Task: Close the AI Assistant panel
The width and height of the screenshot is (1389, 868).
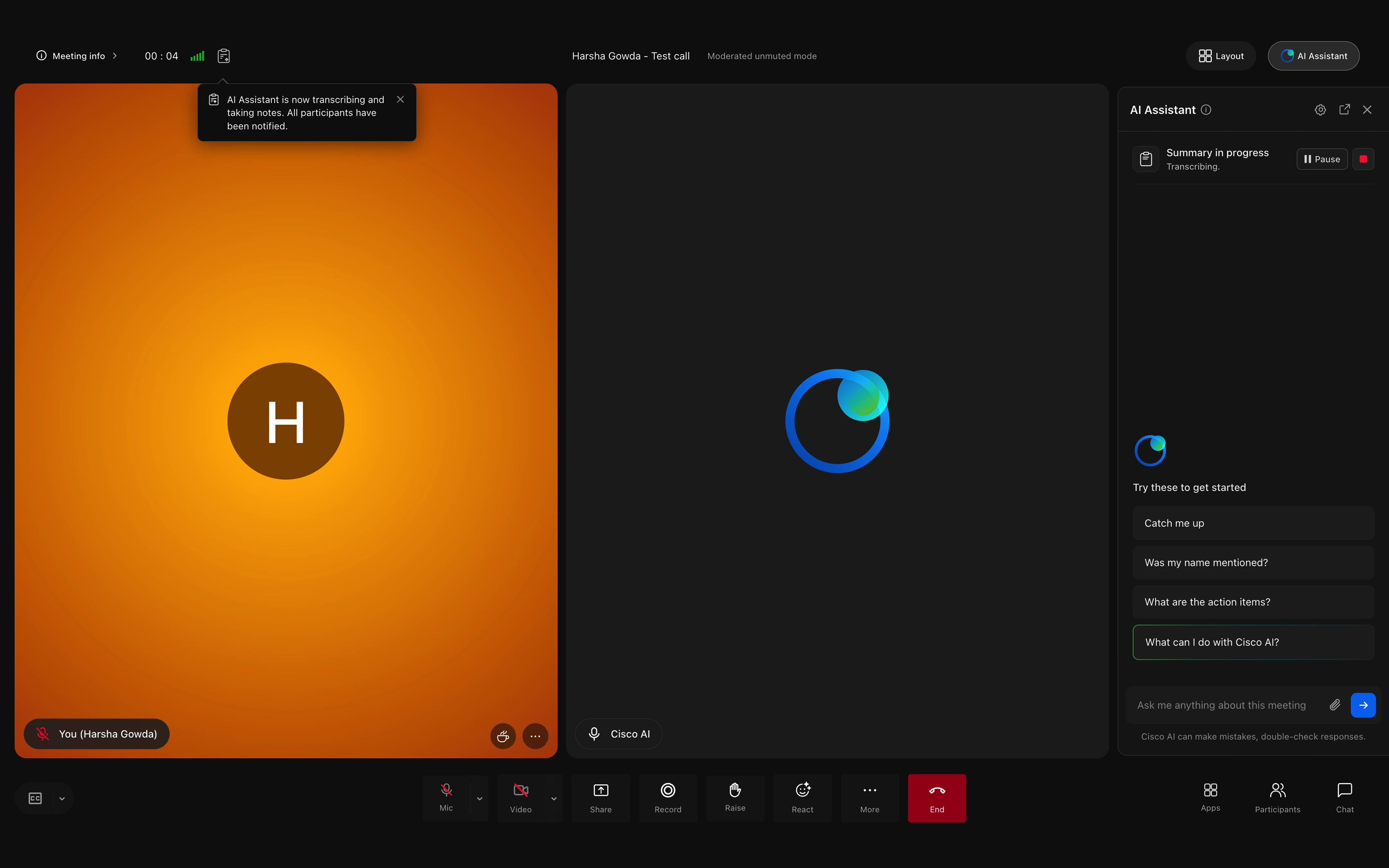Action: (x=1367, y=110)
